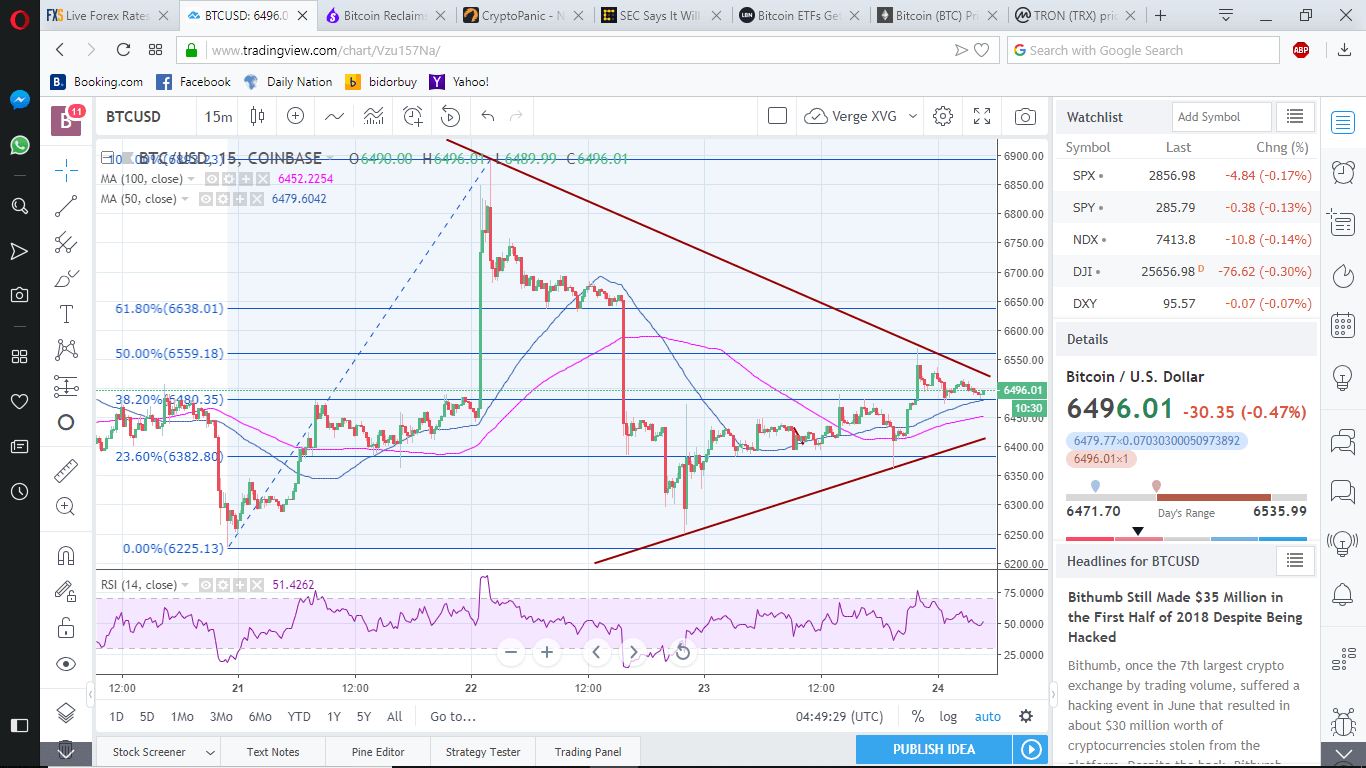Click the Add Symbol watchlist field
Viewport: 1366px width, 768px height.
click(1220, 117)
